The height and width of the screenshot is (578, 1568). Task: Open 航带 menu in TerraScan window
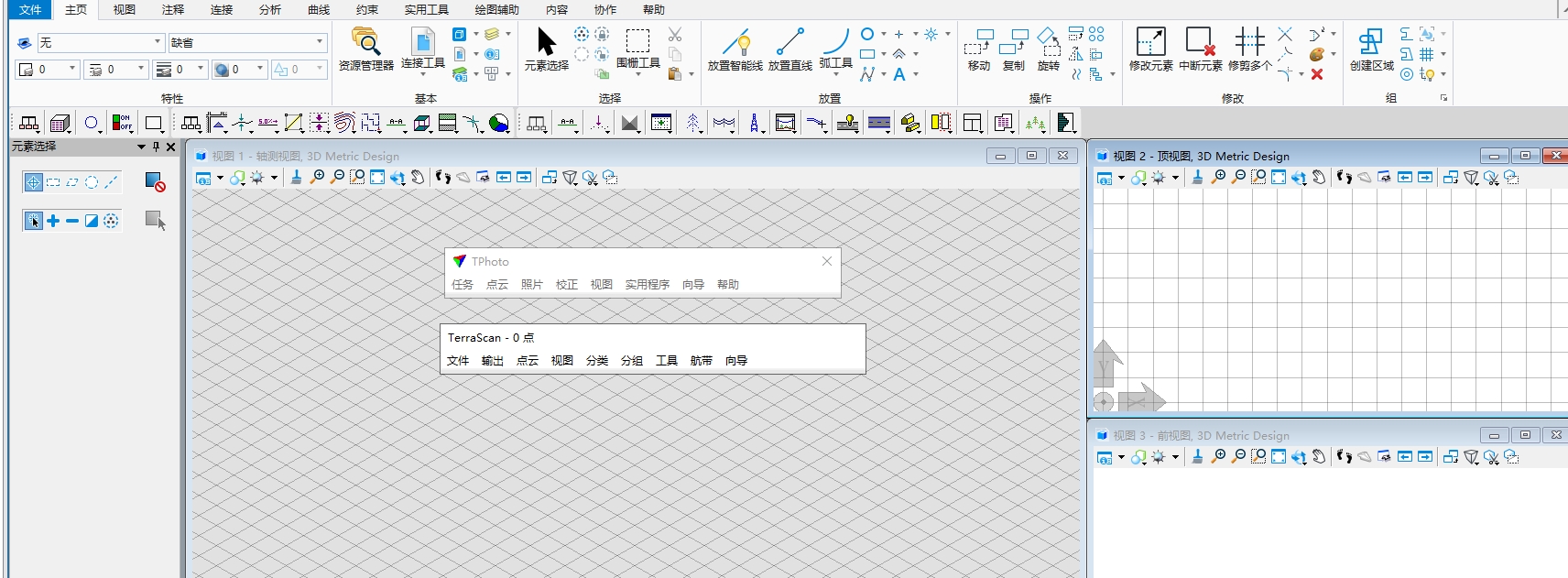(701, 361)
